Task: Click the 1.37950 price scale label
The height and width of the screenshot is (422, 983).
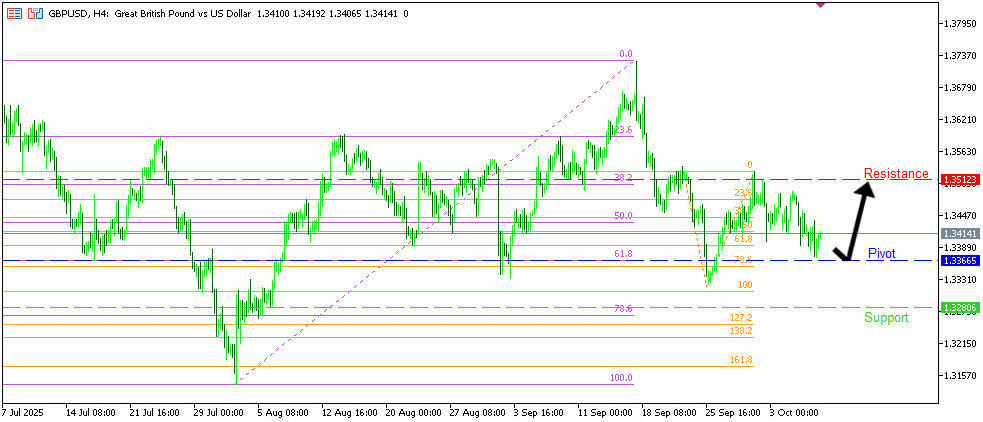Action: (960, 23)
